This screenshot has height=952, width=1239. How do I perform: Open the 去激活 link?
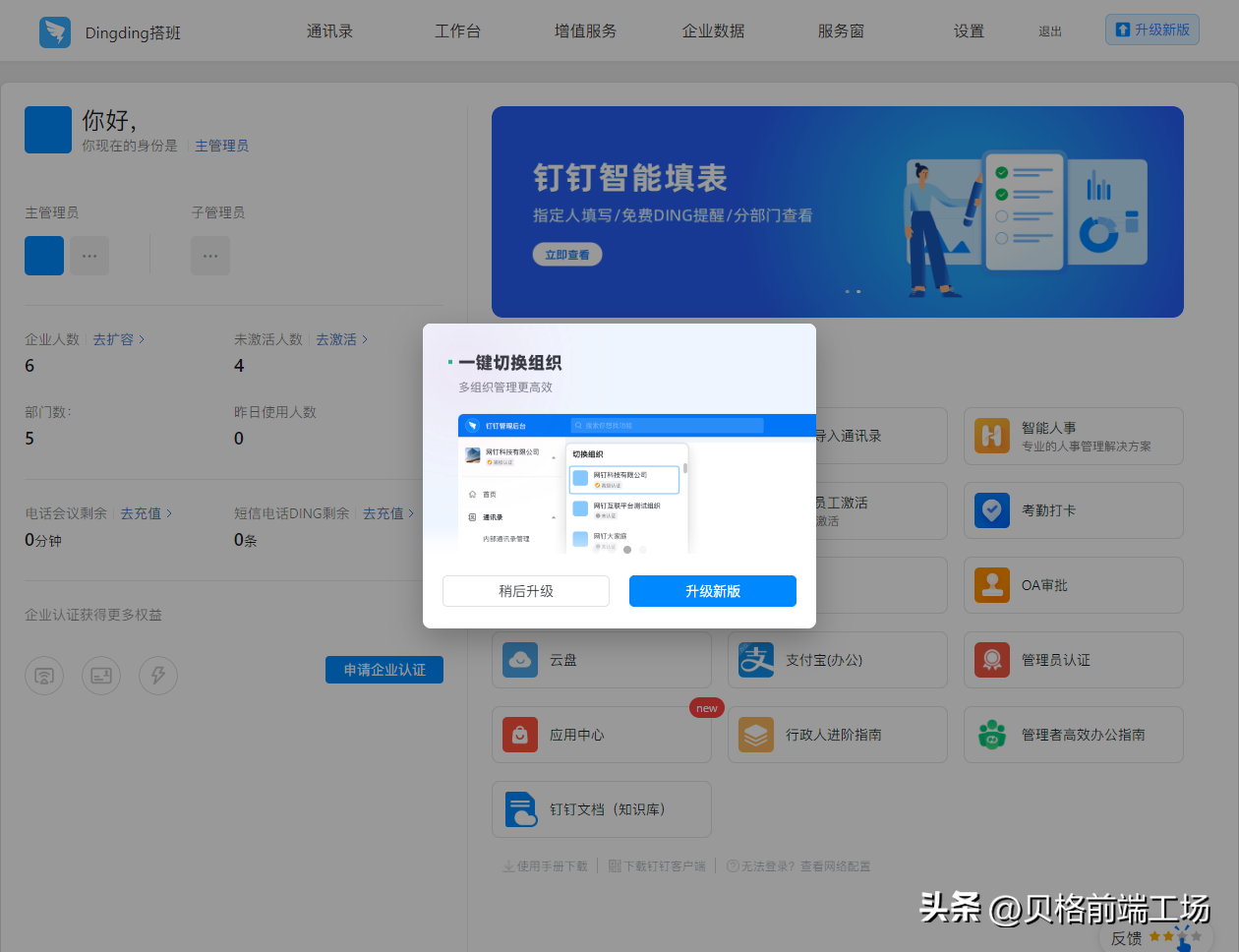[341, 339]
